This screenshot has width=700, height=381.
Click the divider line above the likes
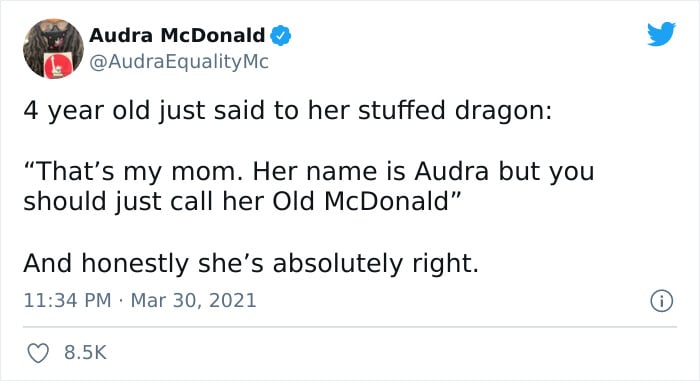coord(350,327)
